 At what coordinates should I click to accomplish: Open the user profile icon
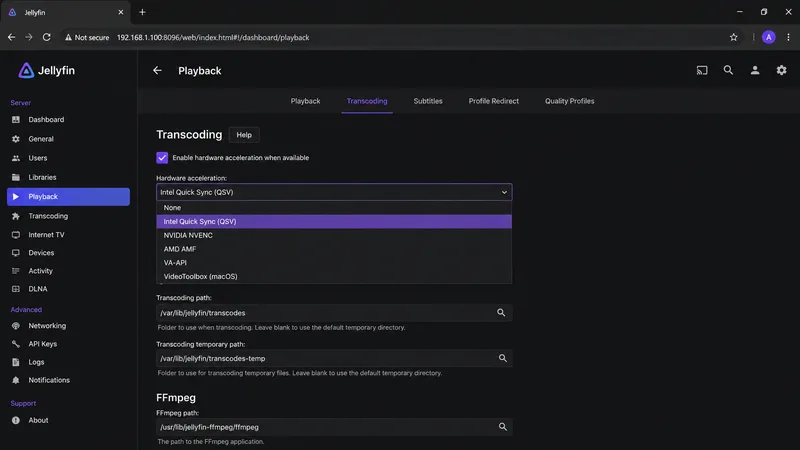coord(755,70)
